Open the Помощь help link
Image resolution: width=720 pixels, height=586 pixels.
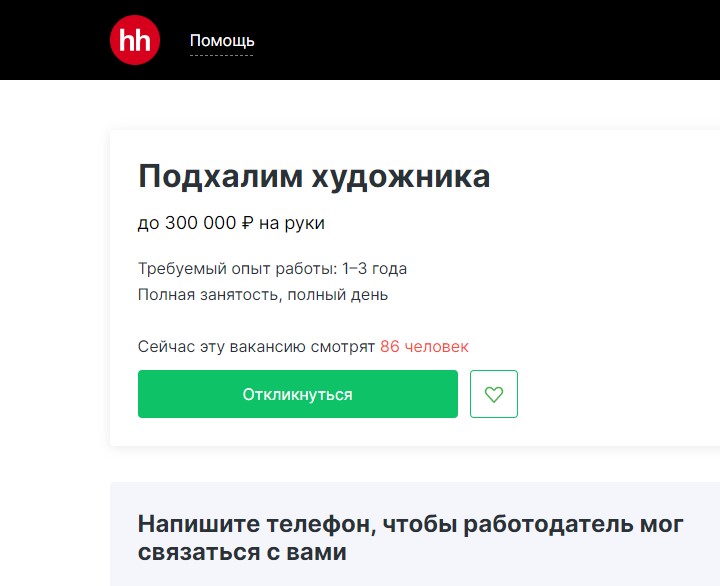point(222,41)
